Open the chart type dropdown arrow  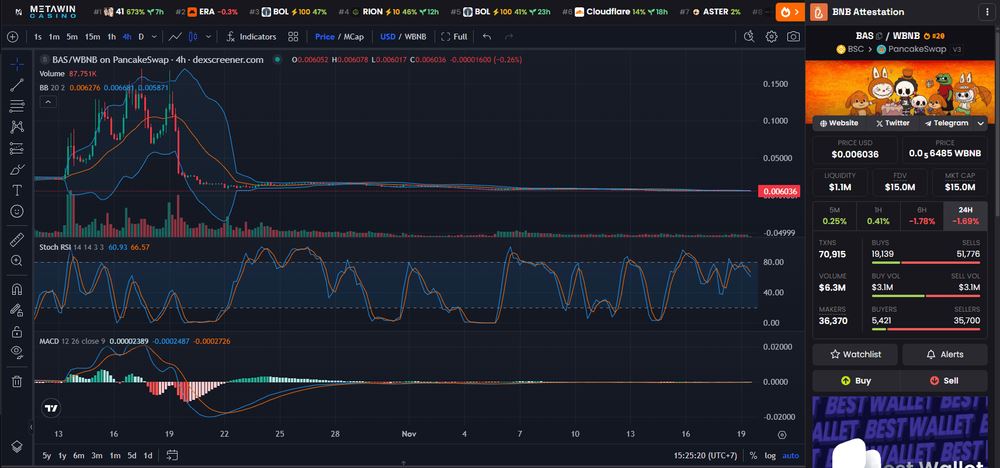click(x=210, y=37)
